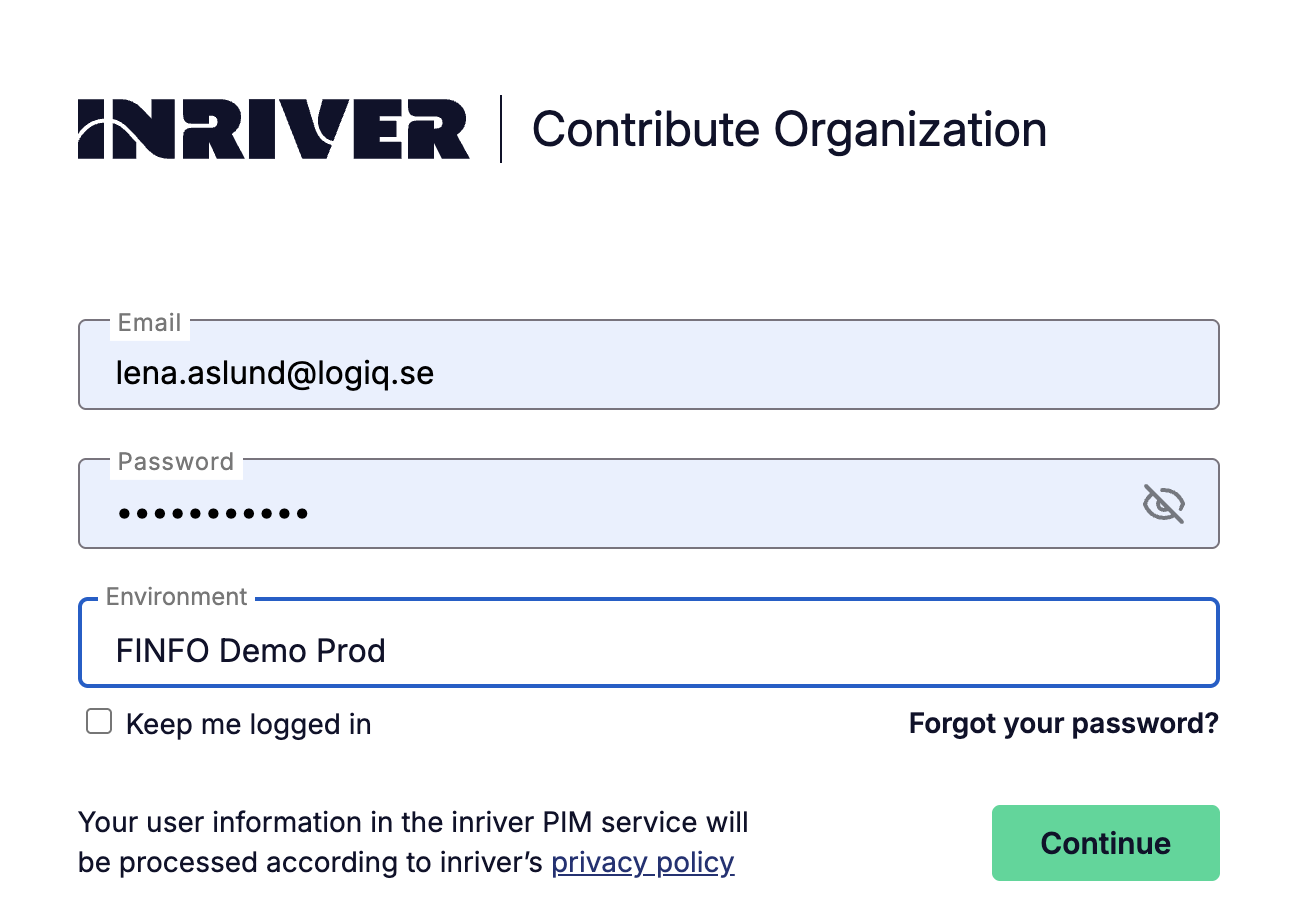The width and height of the screenshot is (1294, 922).
Task: Open the Forgot your password link
Action: (x=1063, y=723)
